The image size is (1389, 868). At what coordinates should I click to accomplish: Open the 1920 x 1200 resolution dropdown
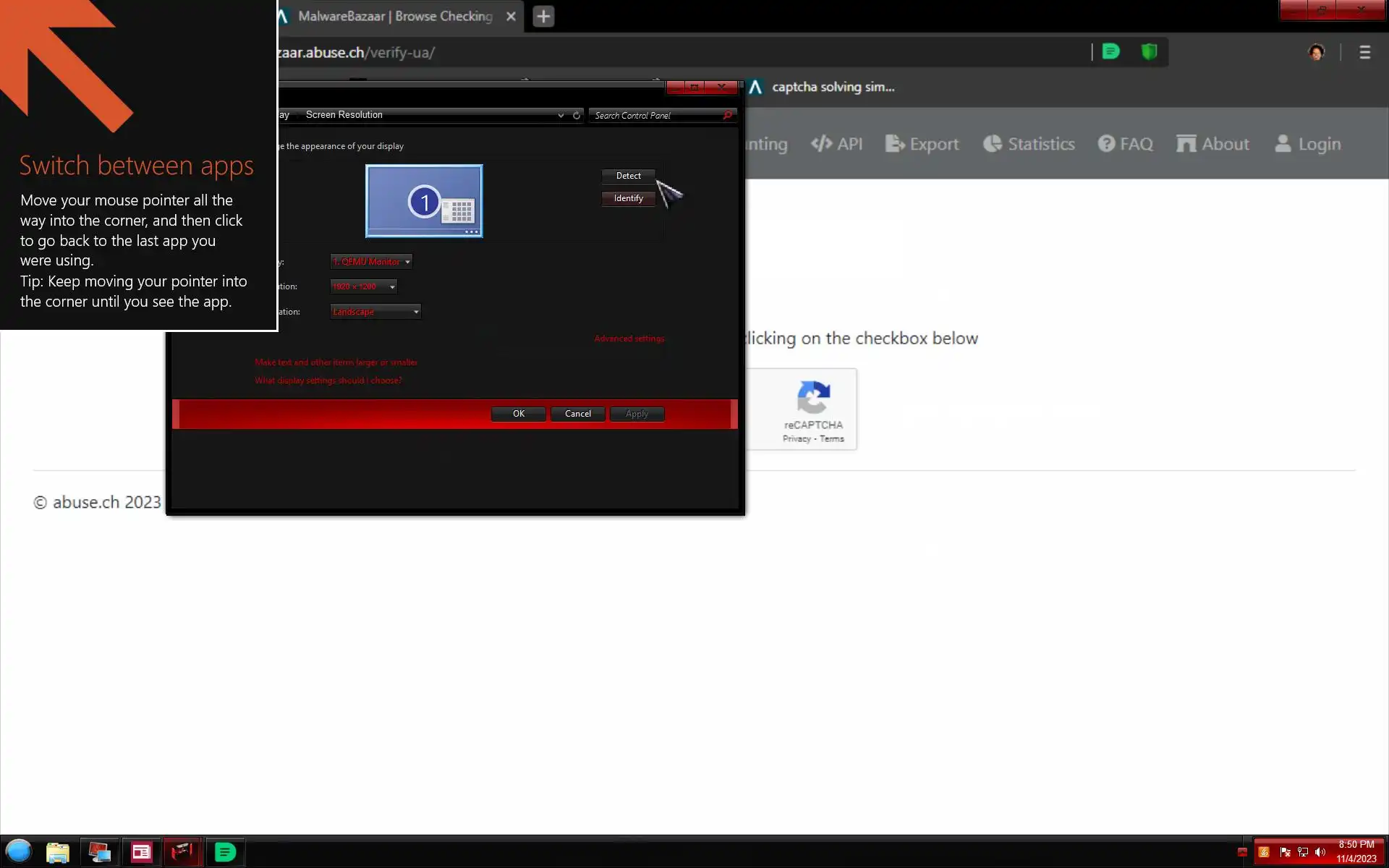[x=364, y=287]
